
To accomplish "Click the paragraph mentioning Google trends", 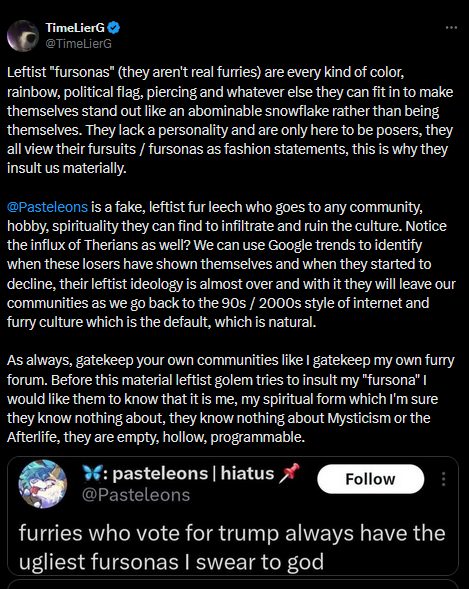I will coord(231,264).
